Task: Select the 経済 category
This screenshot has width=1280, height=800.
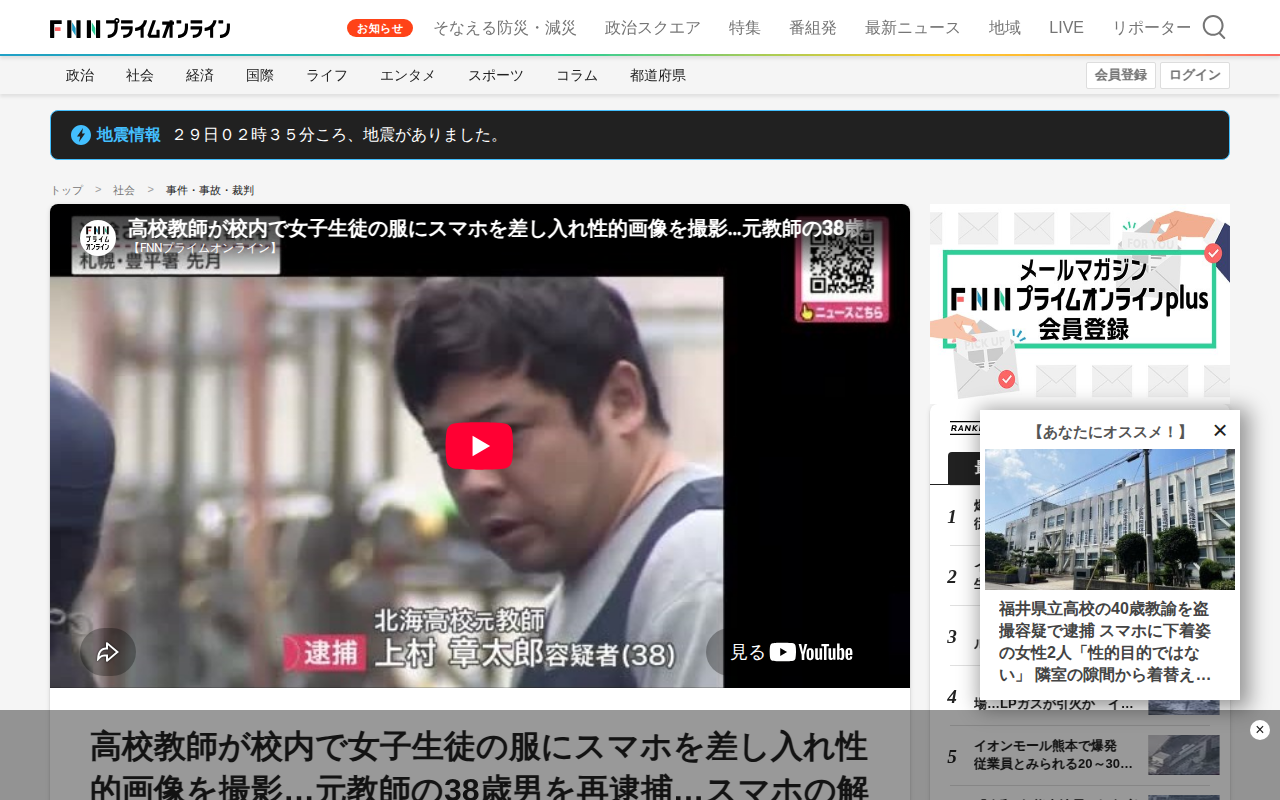Action: [200, 75]
